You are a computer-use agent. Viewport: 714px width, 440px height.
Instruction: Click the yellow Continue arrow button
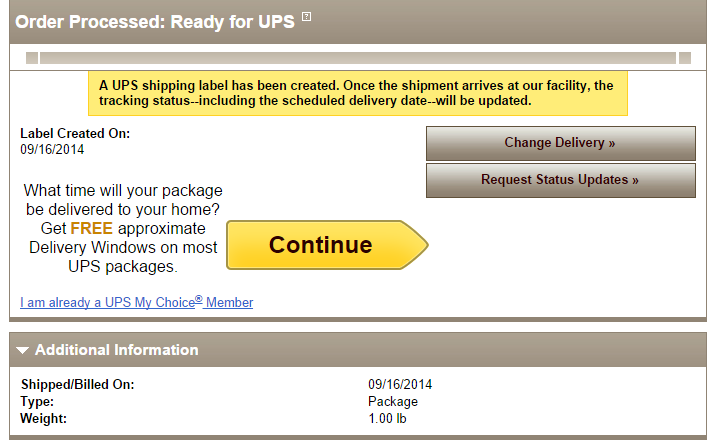click(327, 245)
